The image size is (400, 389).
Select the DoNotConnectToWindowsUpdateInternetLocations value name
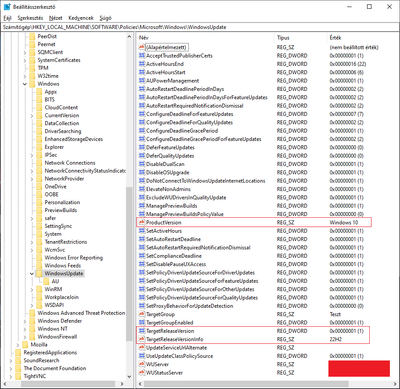point(206,181)
